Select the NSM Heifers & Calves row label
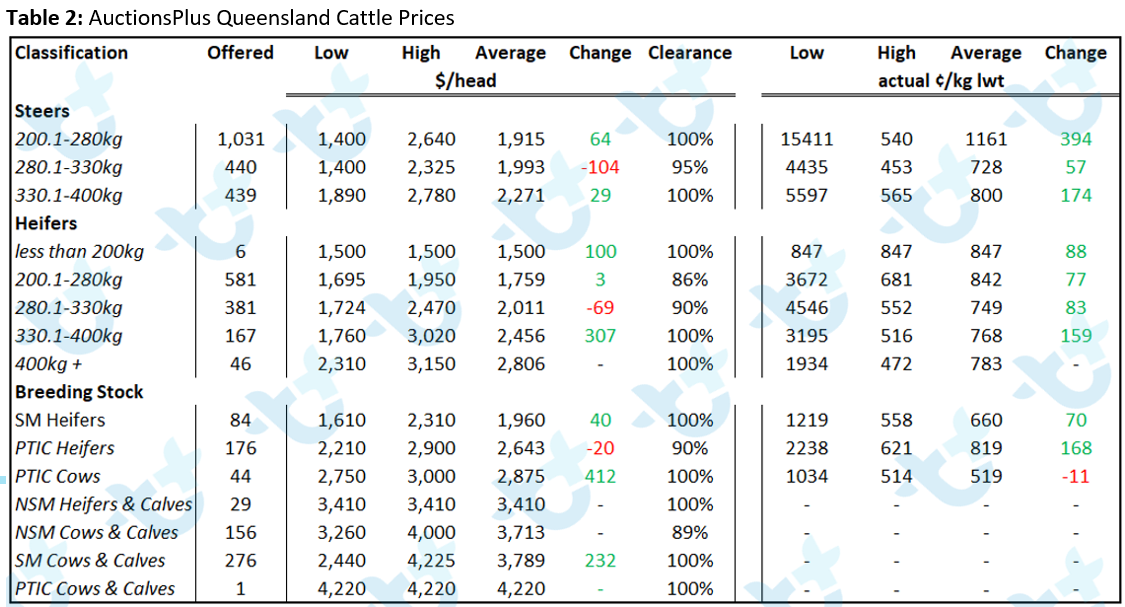This screenshot has width=1125, height=607. click(x=104, y=504)
